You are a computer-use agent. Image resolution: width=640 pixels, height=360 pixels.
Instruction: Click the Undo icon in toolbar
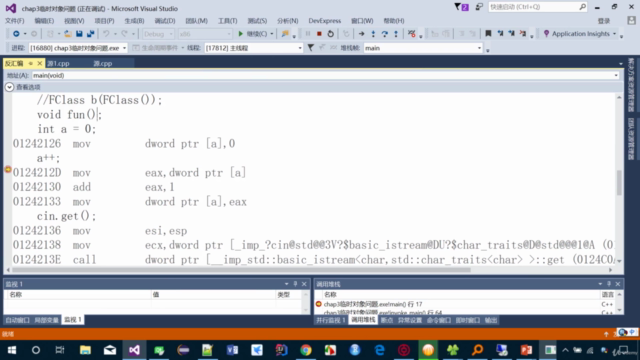(106, 34)
